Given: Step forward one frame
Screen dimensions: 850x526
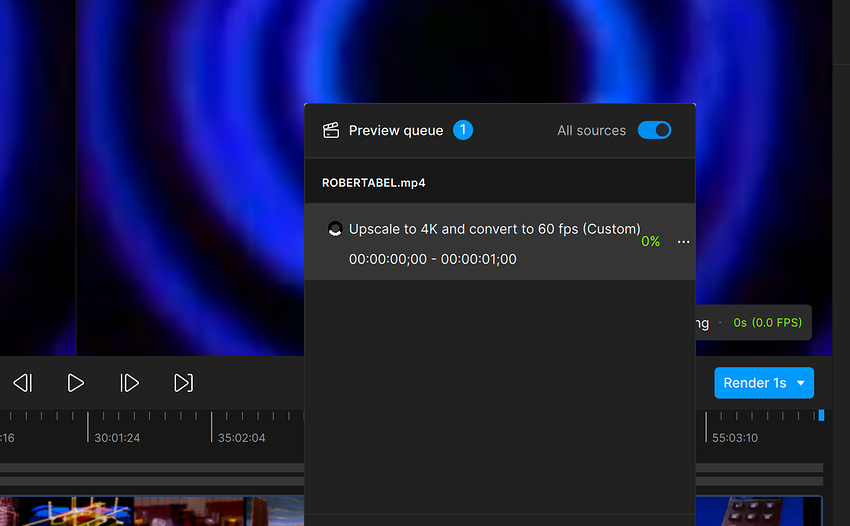Looking at the screenshot, I should (x=130, y=383).
